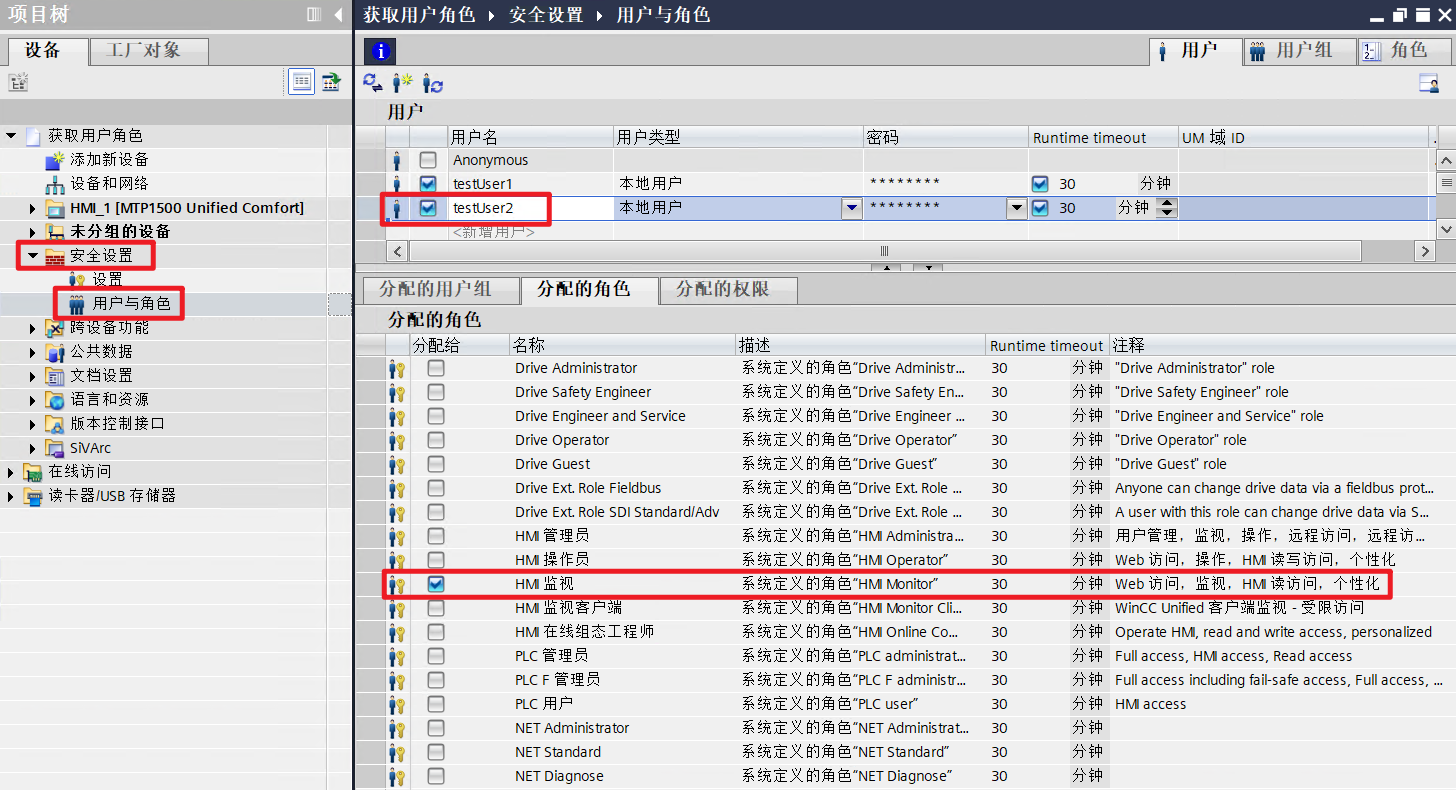Screen dimensions: 1456x790
Task: Click the users table vertical scrollbar down arrow
Action: coord(1445,229)
